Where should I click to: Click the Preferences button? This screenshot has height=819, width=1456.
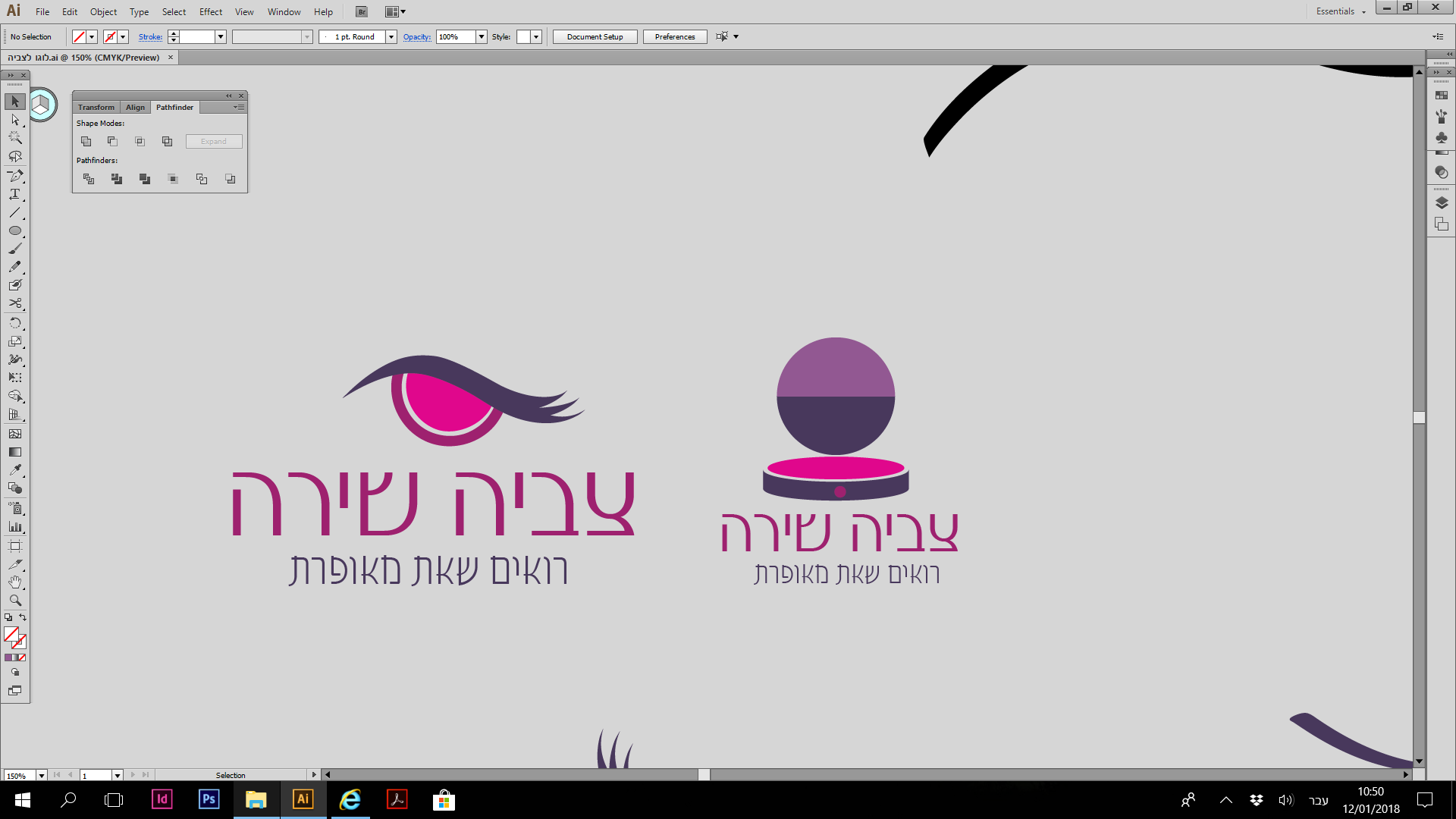(674, 36)
